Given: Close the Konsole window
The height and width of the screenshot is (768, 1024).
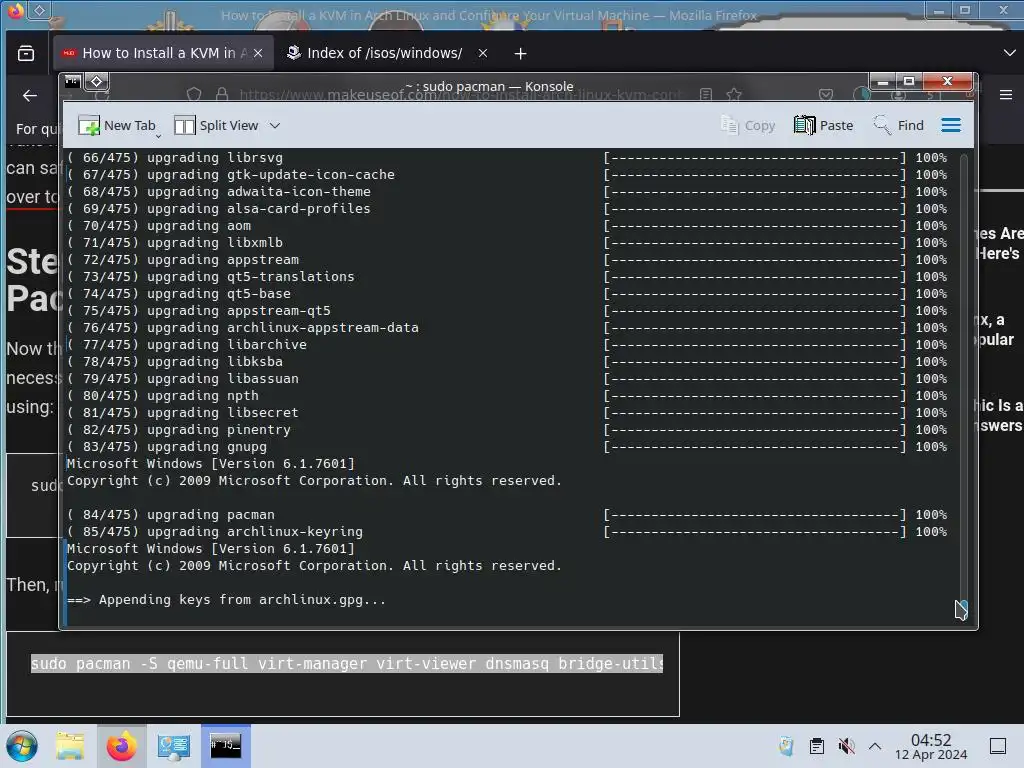Looking at the screenshot, I should (947, 81).
